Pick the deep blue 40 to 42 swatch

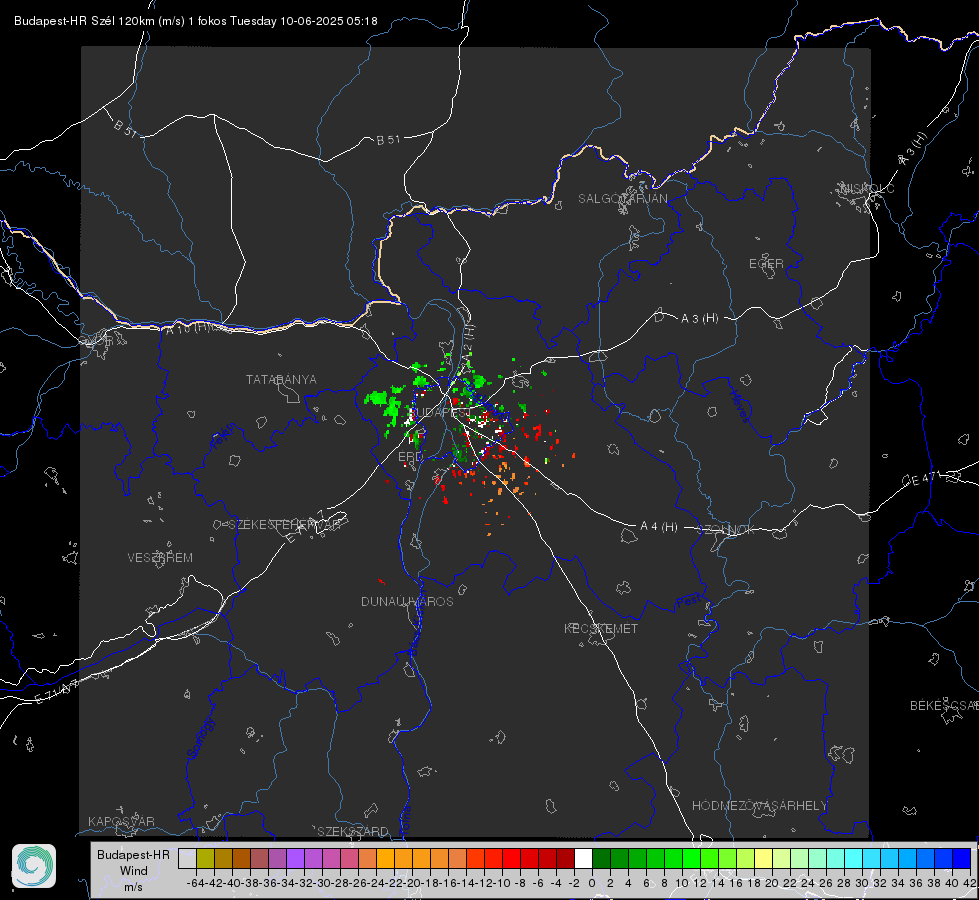click(x=962, y=858)
